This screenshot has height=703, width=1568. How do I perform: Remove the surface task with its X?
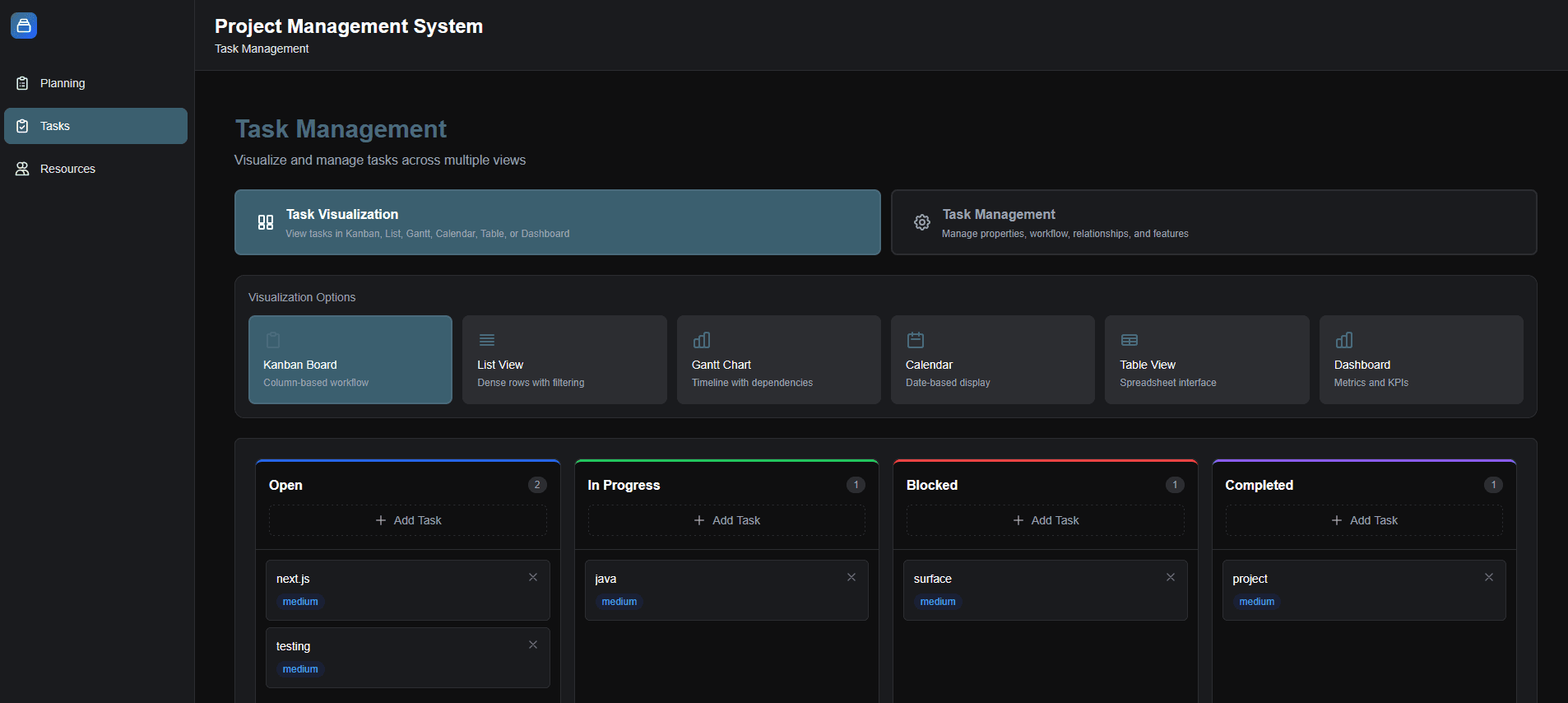click(1171, 577)
